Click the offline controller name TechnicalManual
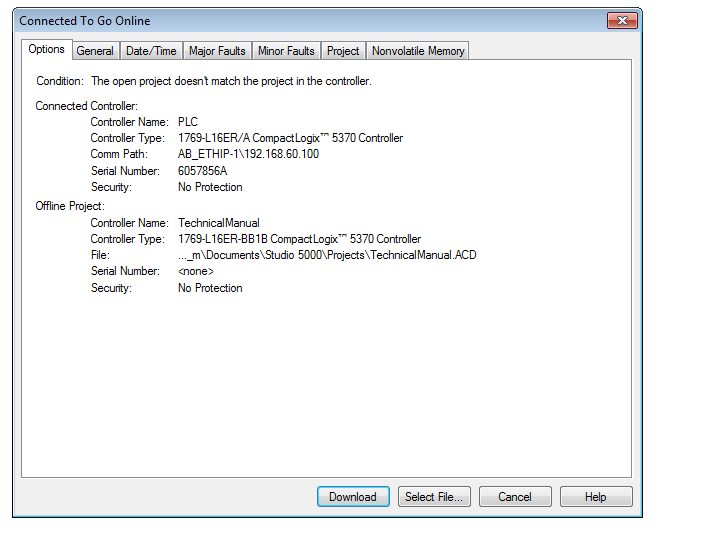706x556 pixels. 218,223
